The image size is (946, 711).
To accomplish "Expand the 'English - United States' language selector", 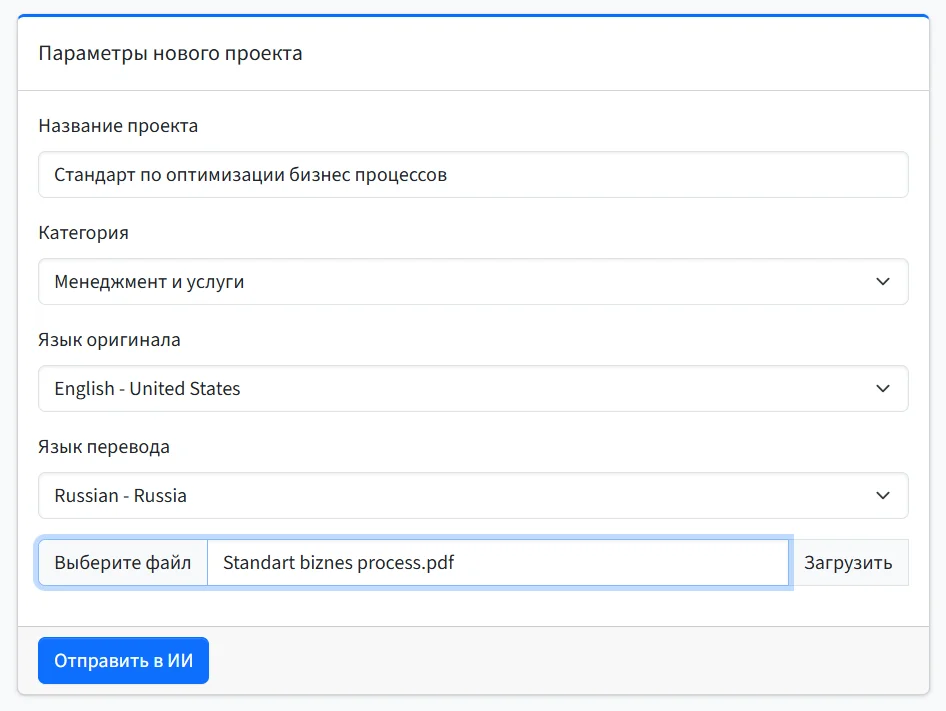I will click(x=450, y=389).
